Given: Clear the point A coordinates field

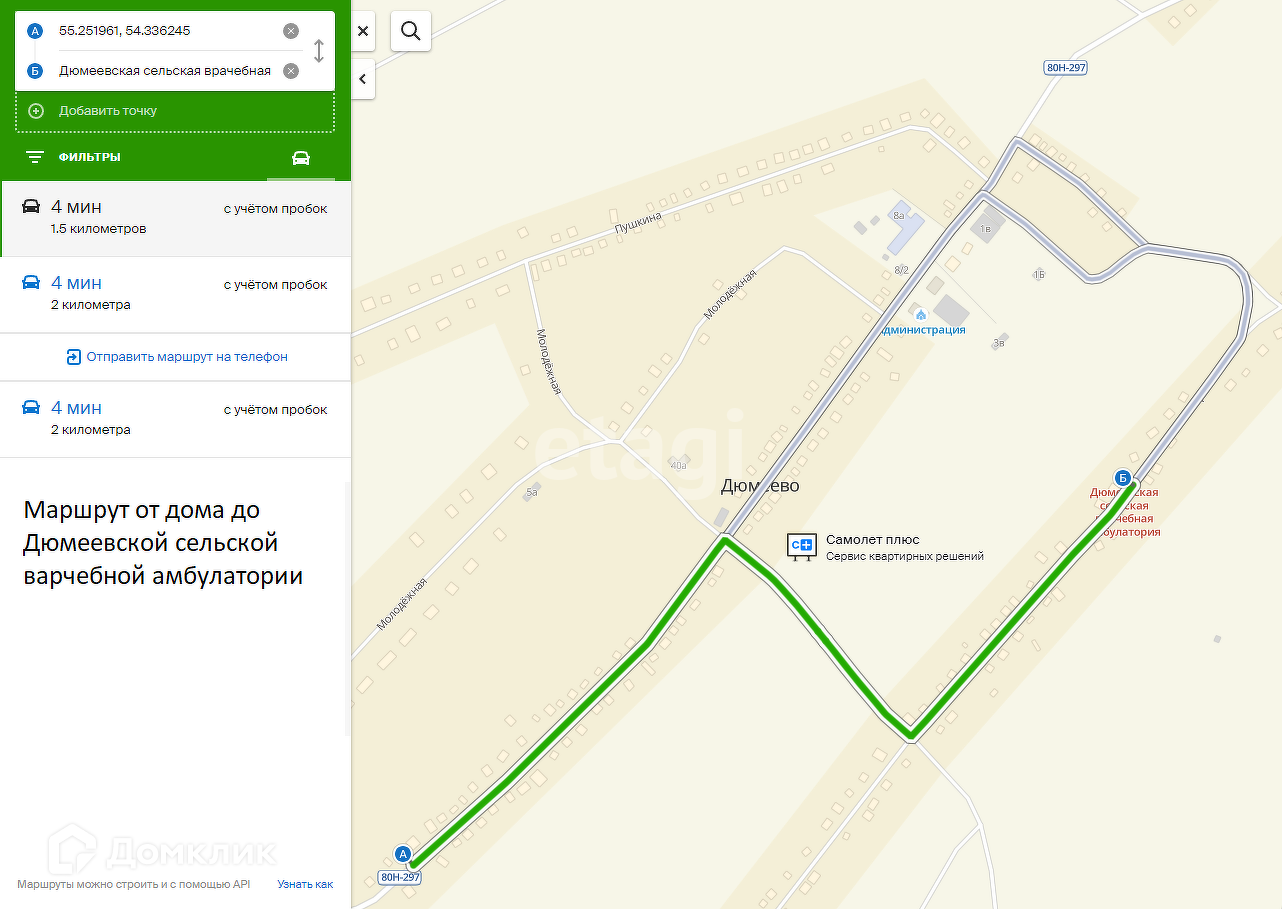Looking at the screenshot, I should [291, 31].
